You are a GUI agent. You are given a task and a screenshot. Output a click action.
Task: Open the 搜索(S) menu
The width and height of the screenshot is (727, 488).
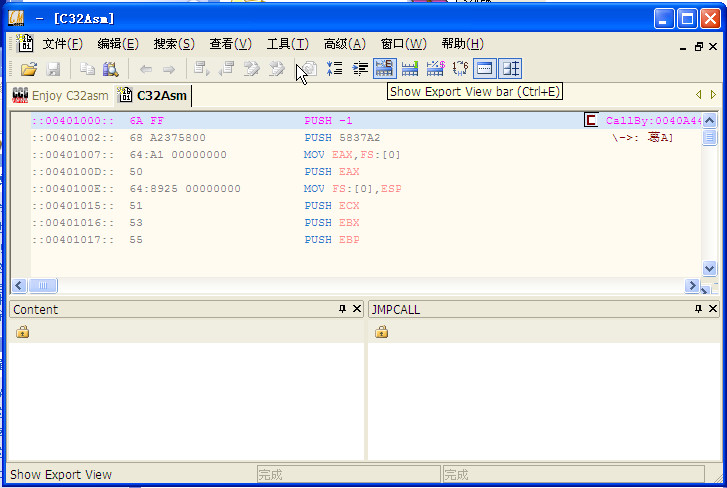[174, 44]
